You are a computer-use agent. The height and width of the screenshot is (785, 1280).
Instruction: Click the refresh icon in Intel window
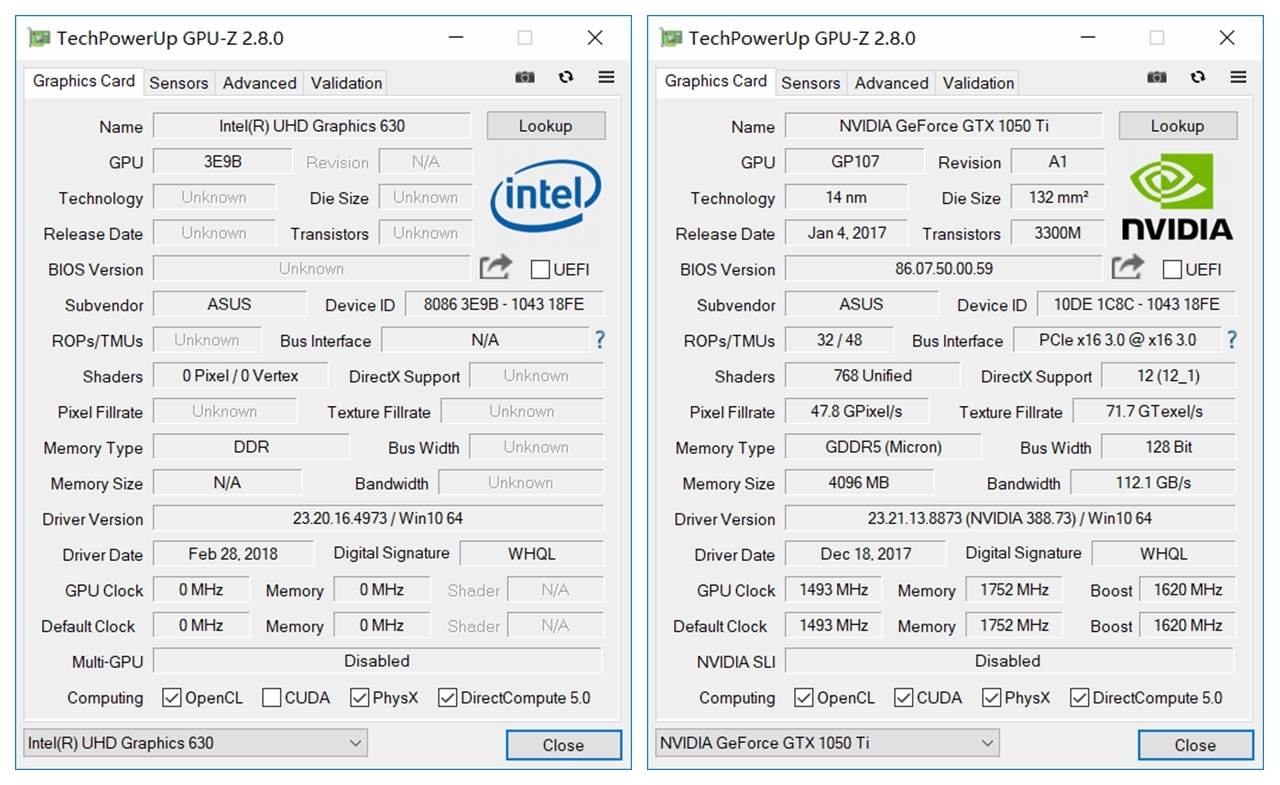click(x=566, y=78)
